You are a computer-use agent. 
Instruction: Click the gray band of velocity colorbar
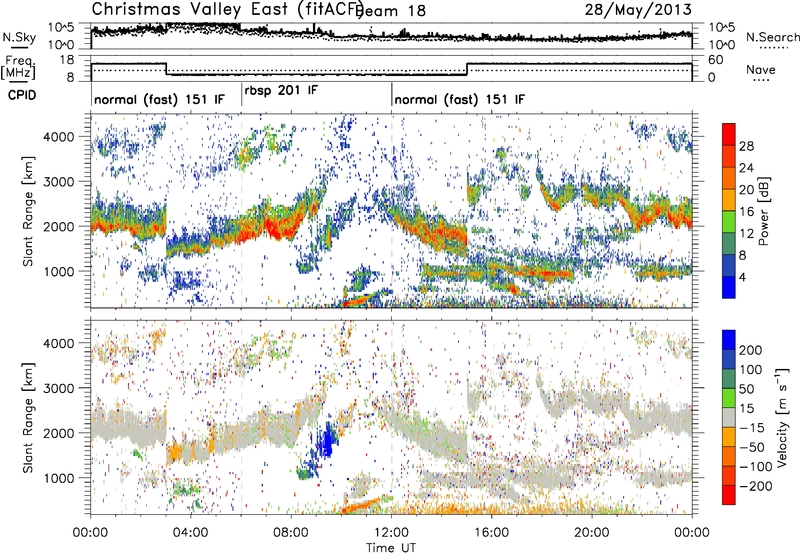pyautogui.click(x=729, y=417)
